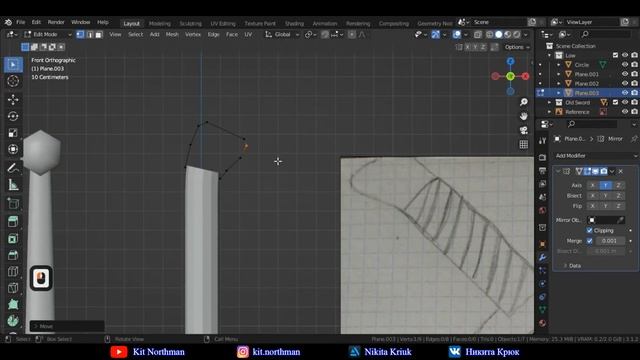Open the Modifiers wrench properties tab
Image resolution: width=640 pixels, height=360 pixels.
(x=542, y=257)
